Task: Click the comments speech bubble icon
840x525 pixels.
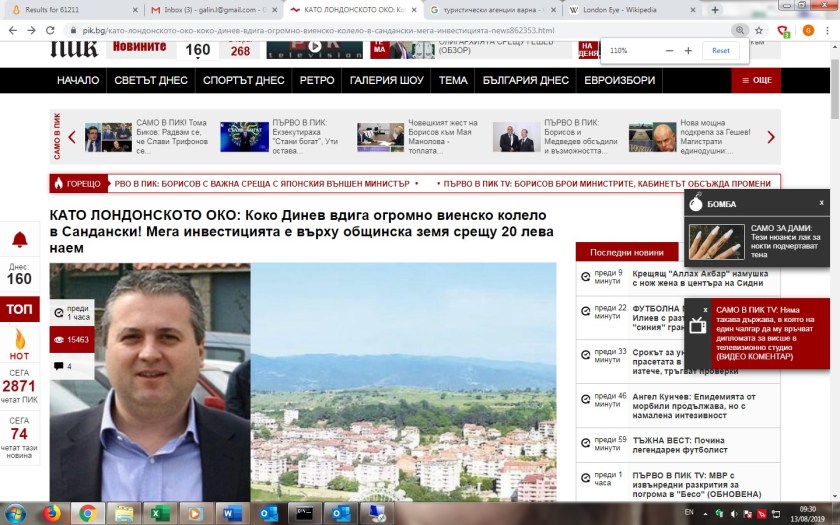Action: [58, 366]
